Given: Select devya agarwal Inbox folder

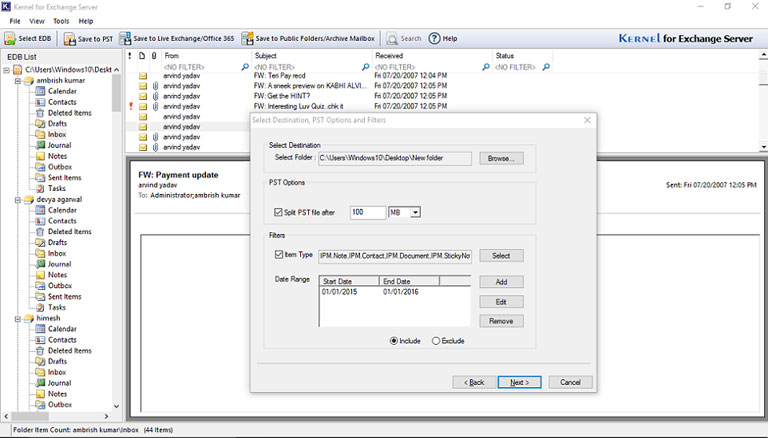Looking at the screenshot, I should point(57,253).
